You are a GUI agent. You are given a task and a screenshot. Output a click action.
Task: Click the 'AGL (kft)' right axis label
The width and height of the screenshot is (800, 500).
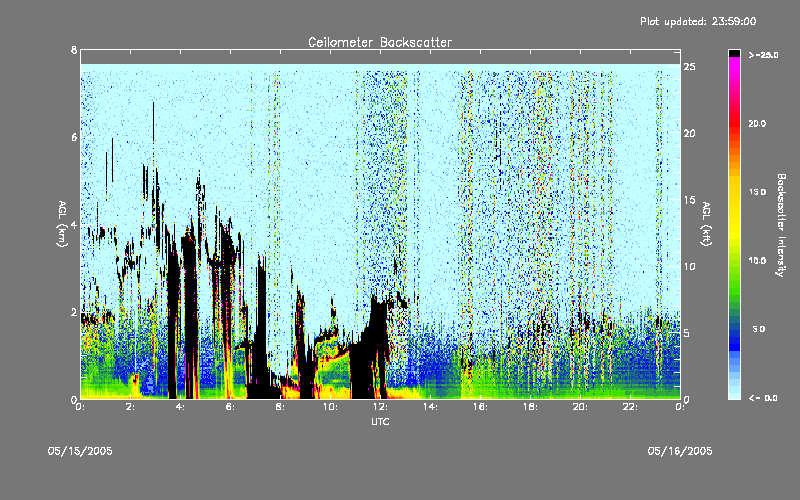click(706, 224)
